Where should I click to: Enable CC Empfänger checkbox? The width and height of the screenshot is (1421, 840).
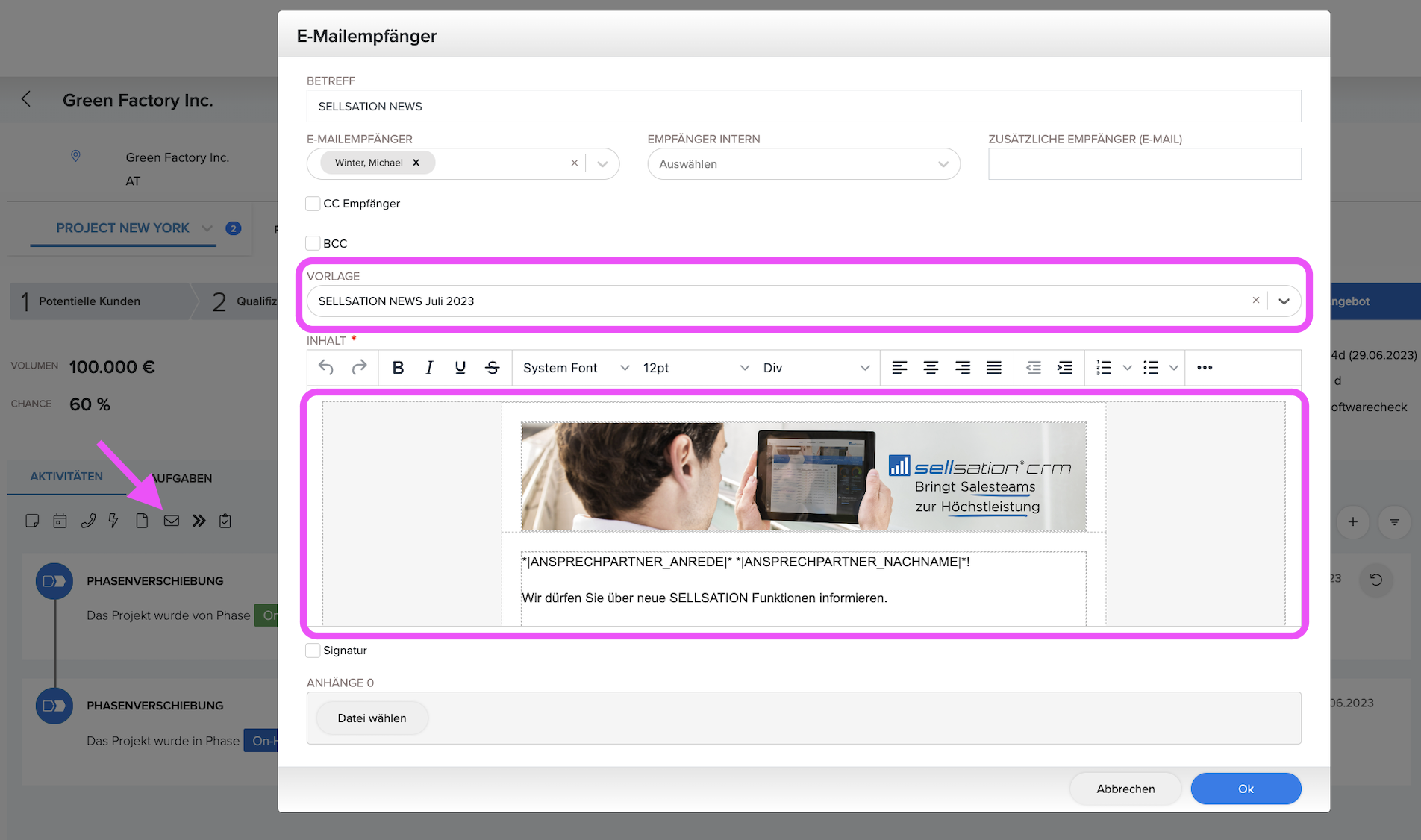coord(313,204)
